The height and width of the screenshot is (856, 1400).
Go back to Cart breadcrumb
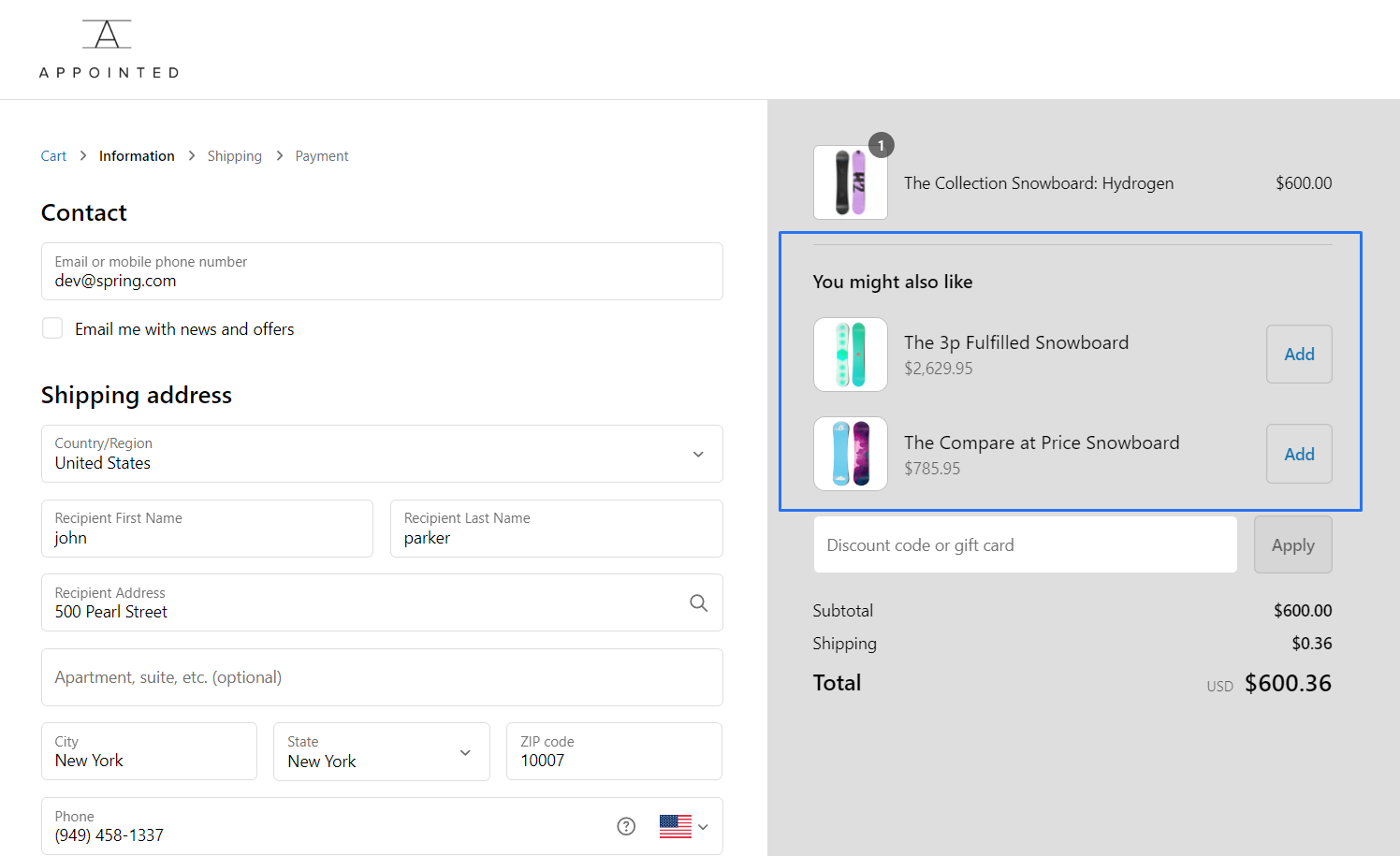(x=53, y=156)
